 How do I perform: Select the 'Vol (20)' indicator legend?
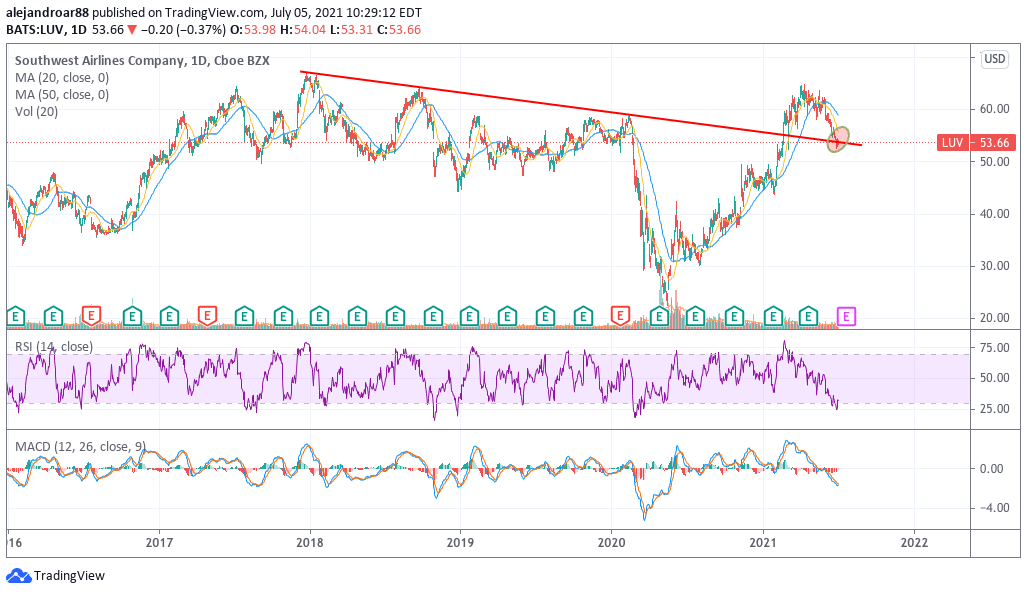point(37,112)
